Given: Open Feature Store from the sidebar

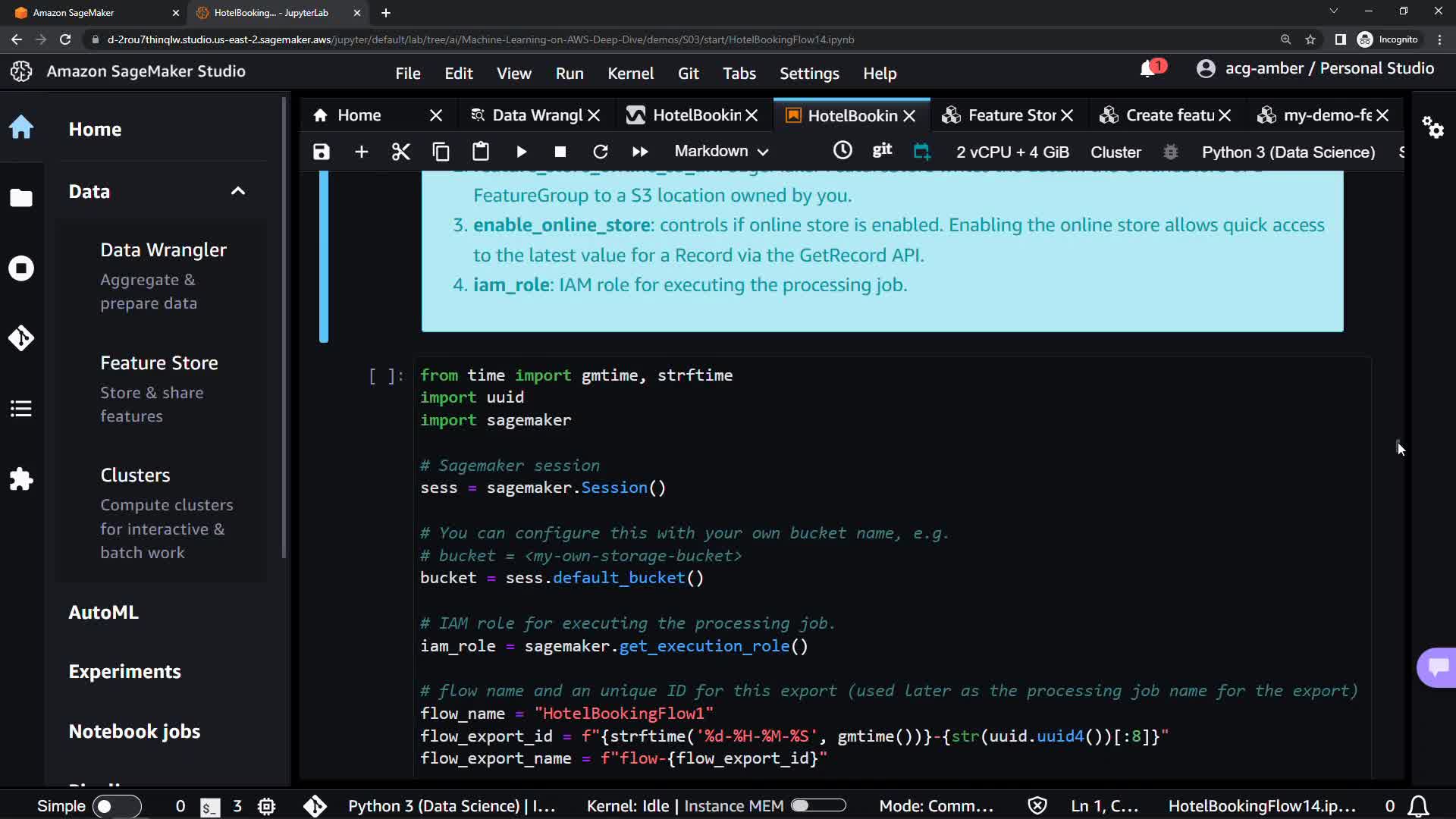Looking at the screenshot, I should point(158,363).
